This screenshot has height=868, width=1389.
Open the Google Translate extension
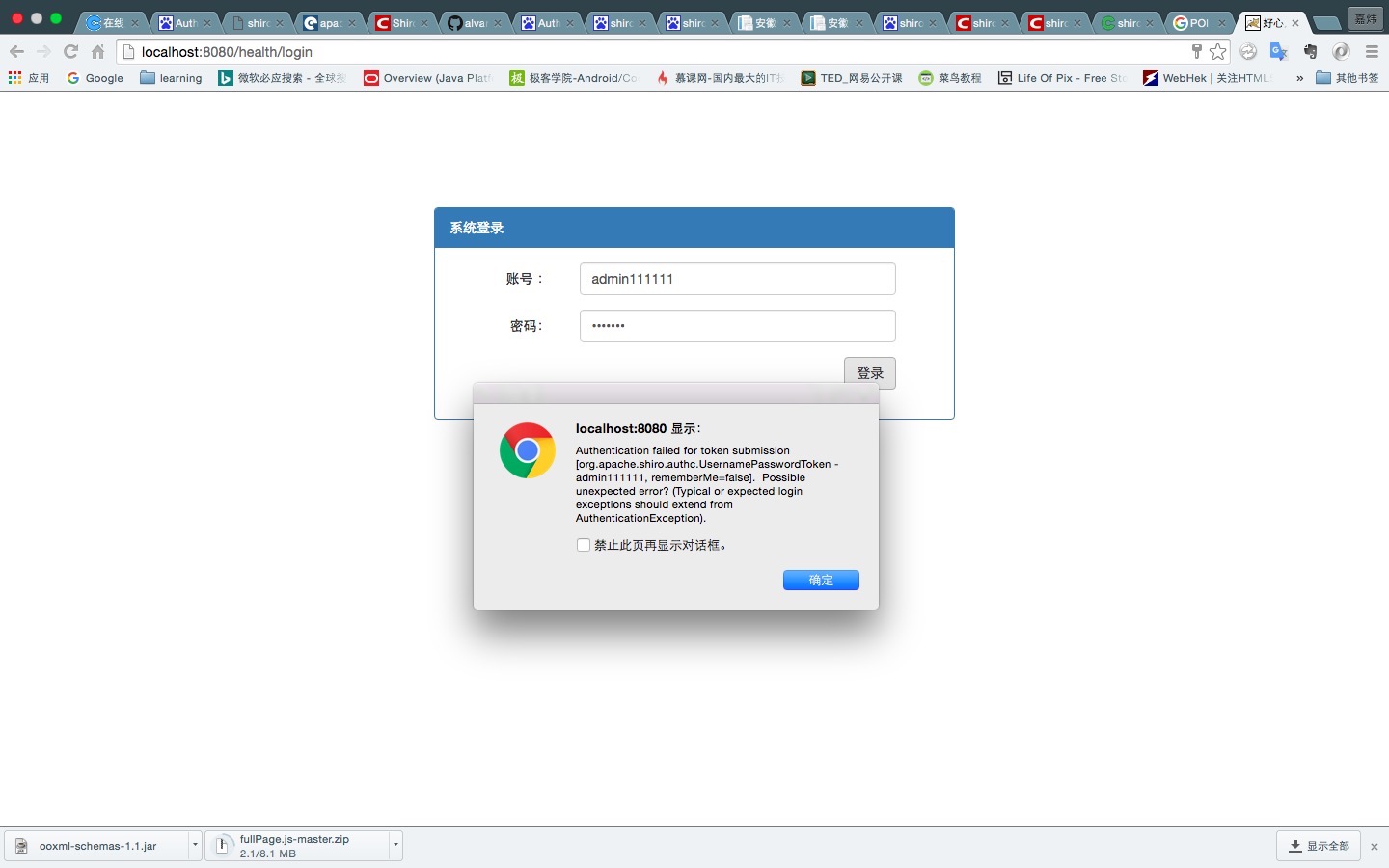(x=1279, y=52)
